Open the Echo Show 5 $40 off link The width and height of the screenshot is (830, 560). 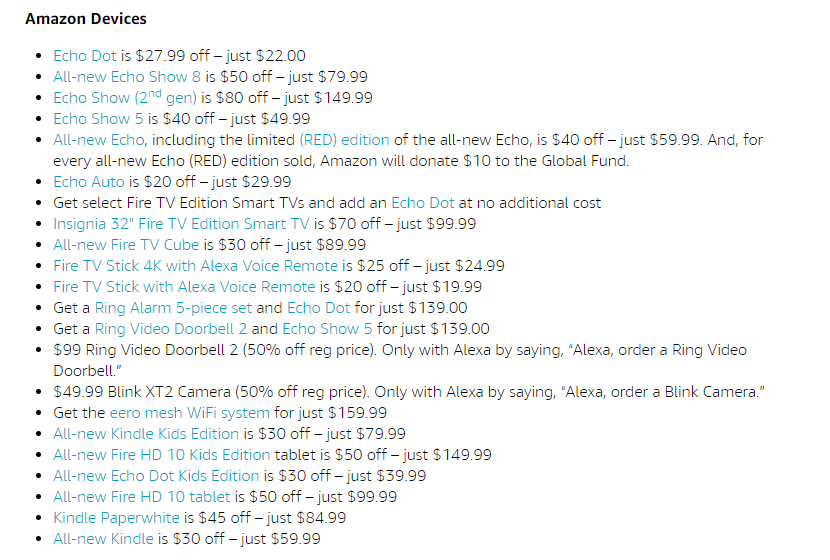98,119
